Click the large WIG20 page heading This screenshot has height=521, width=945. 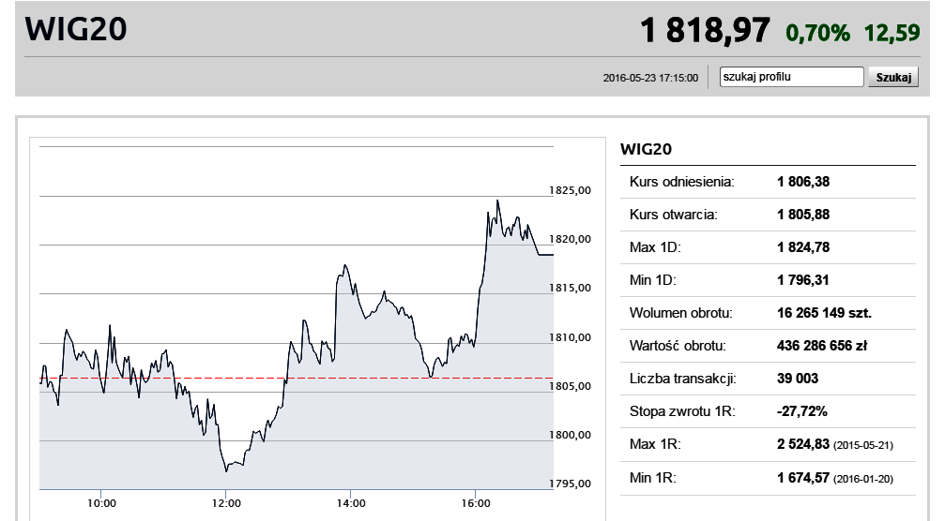76,30
